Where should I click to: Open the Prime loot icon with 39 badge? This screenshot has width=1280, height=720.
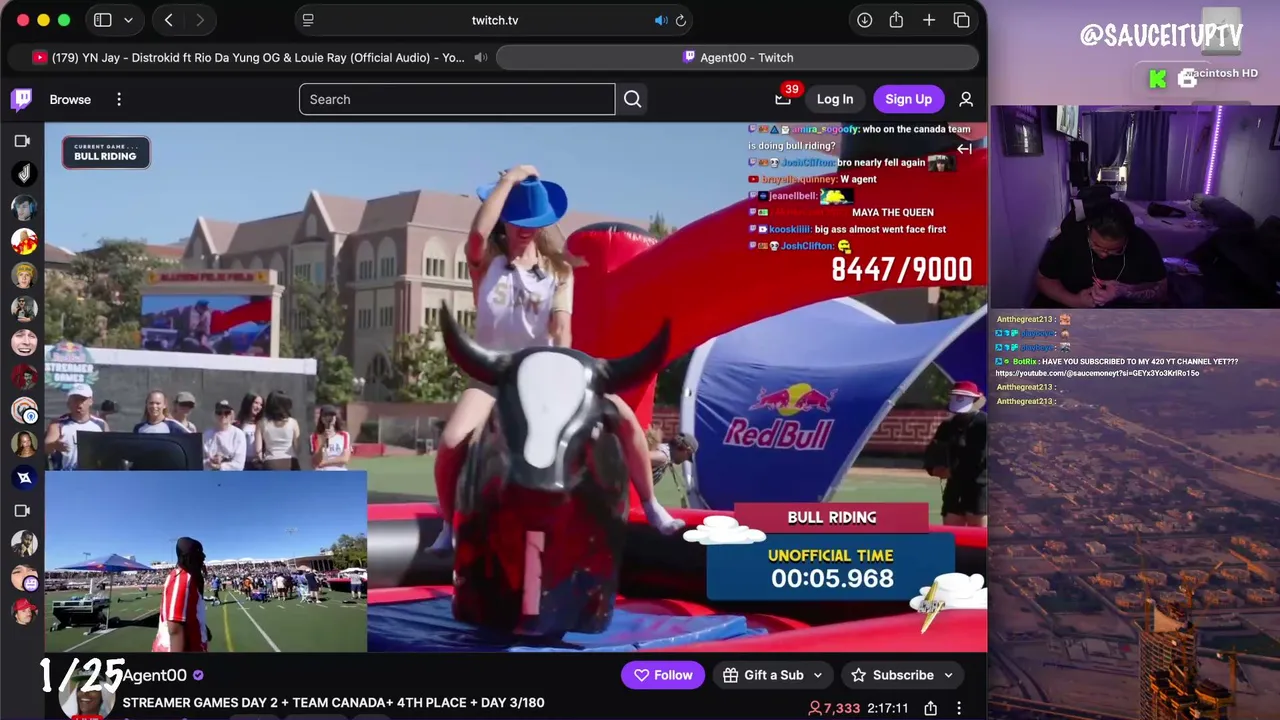point(784,98)
